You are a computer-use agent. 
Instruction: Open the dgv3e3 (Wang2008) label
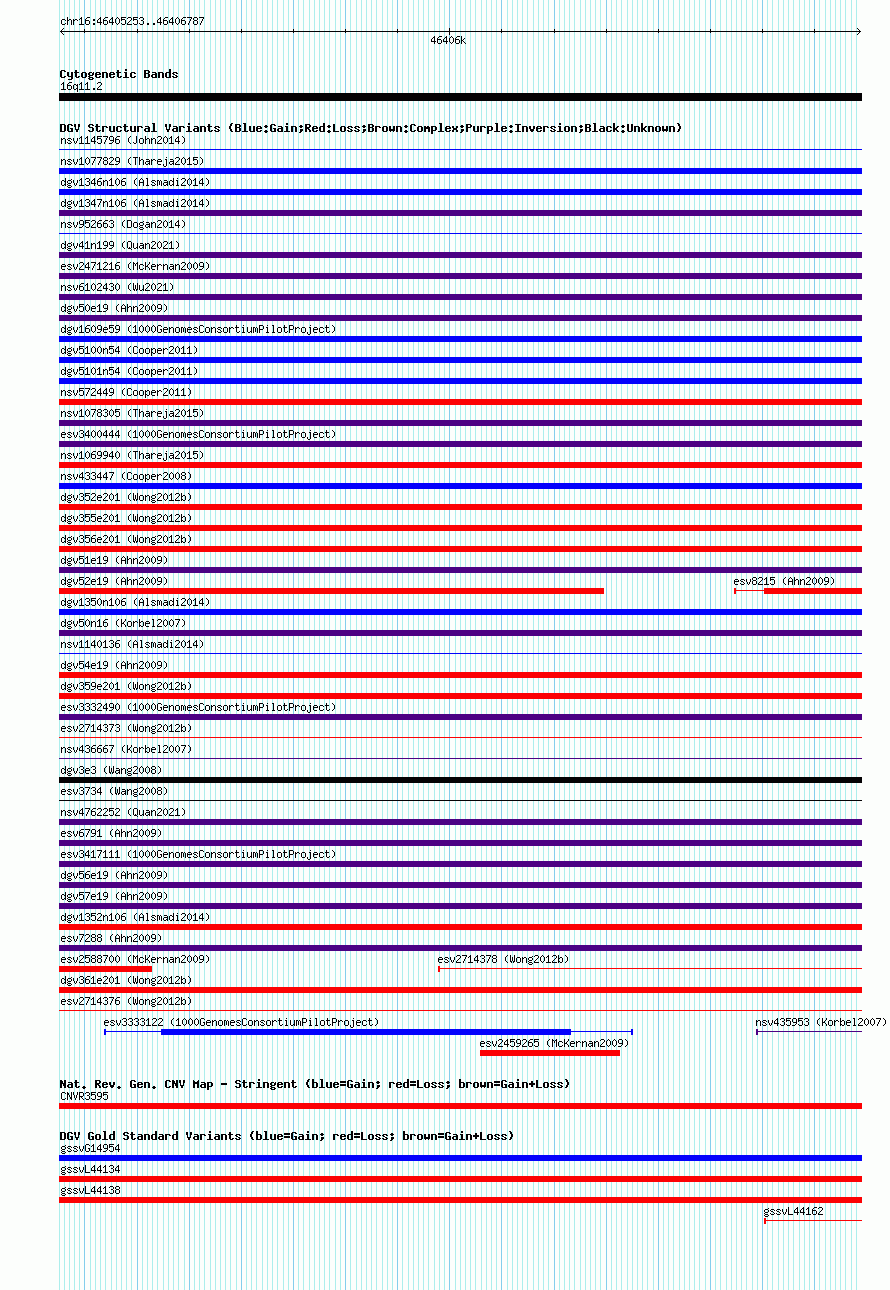111,770
